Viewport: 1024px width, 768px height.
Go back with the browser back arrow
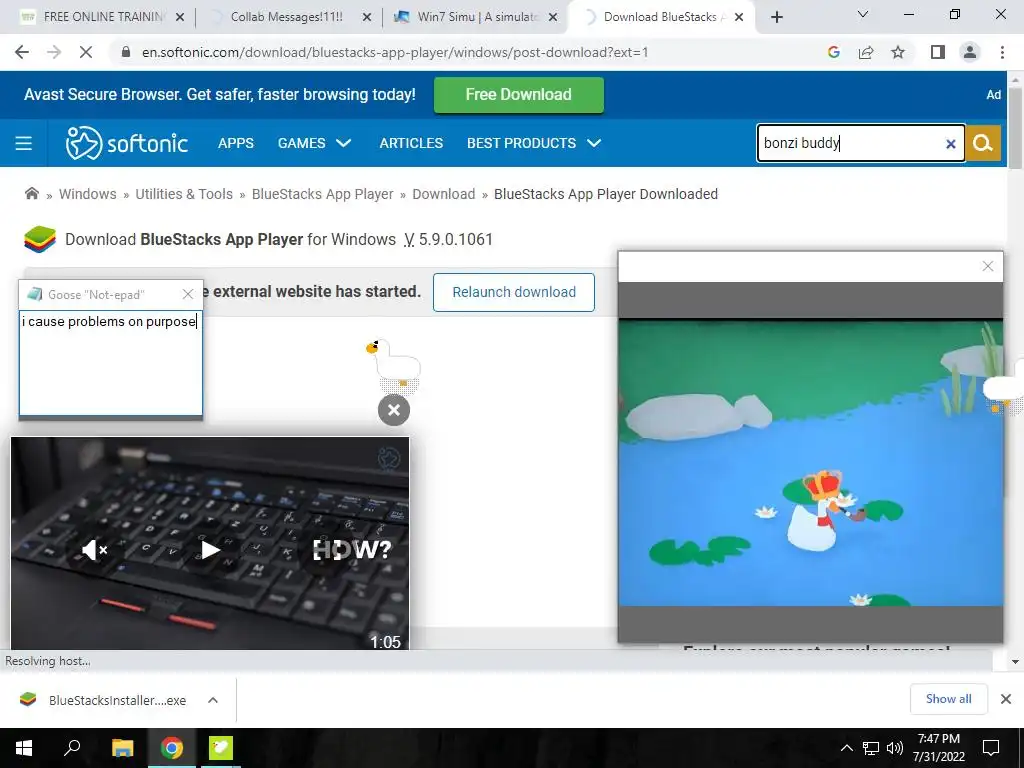(x=22, y=52)
